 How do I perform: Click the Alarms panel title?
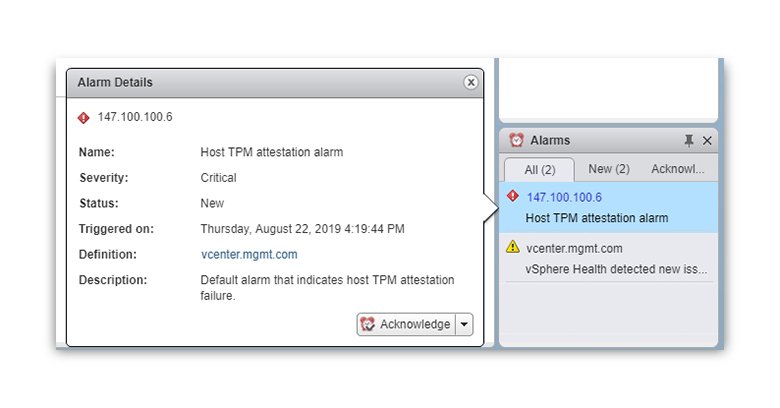tap(550, 141)
